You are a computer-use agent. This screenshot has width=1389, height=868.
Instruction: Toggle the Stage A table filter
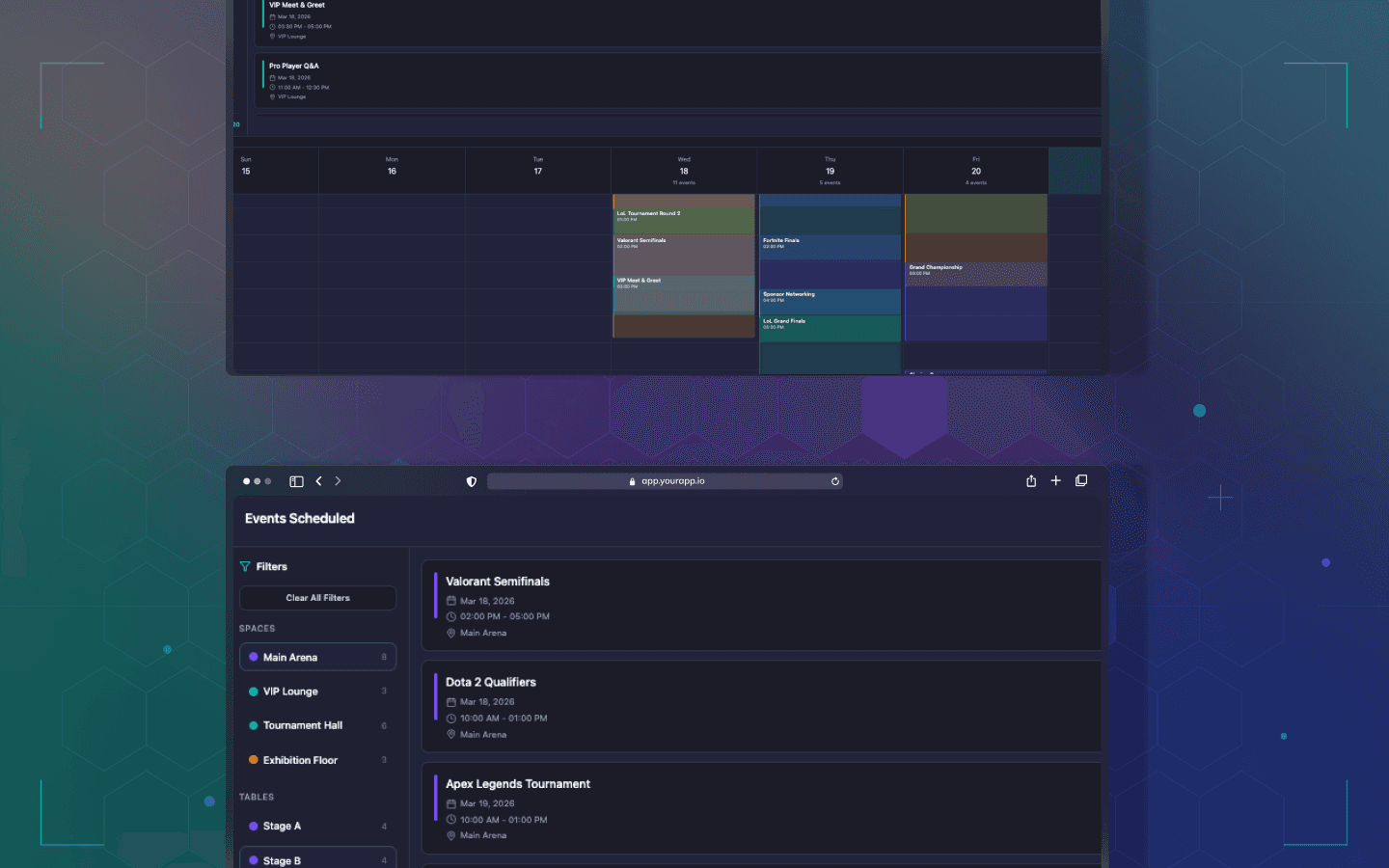317,827
